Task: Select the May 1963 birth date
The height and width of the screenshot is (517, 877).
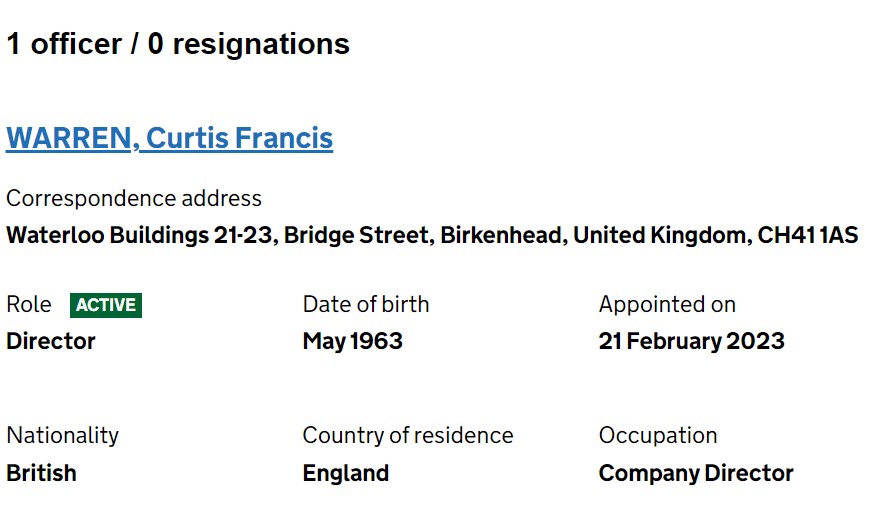Action: [x=352, y=341]
